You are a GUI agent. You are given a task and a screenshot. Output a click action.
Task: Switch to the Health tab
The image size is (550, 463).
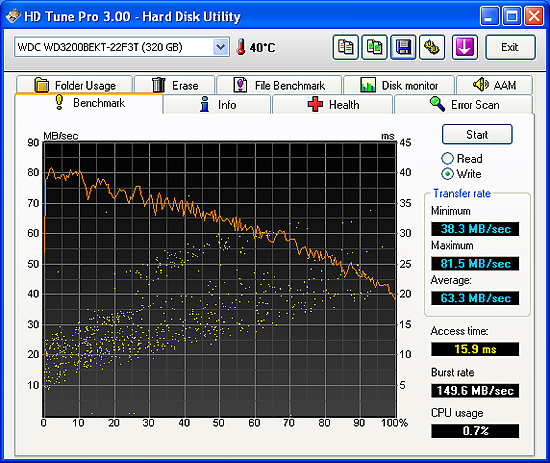point(332,105)
